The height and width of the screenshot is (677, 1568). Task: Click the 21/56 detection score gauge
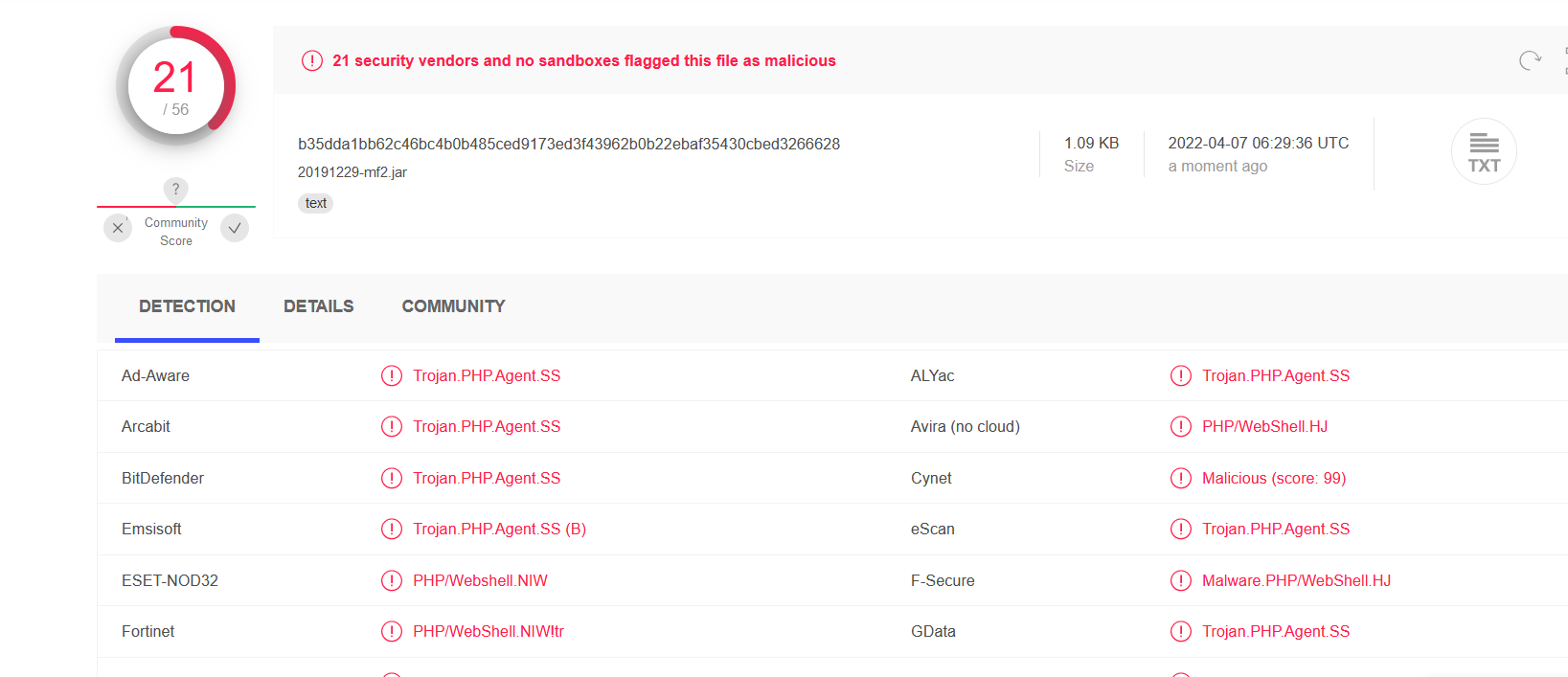(x=175, y=87)
